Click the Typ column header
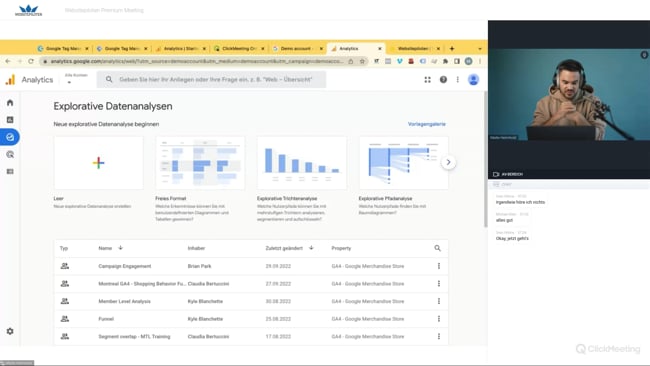 pyautogui.click(x=63, y=248)
